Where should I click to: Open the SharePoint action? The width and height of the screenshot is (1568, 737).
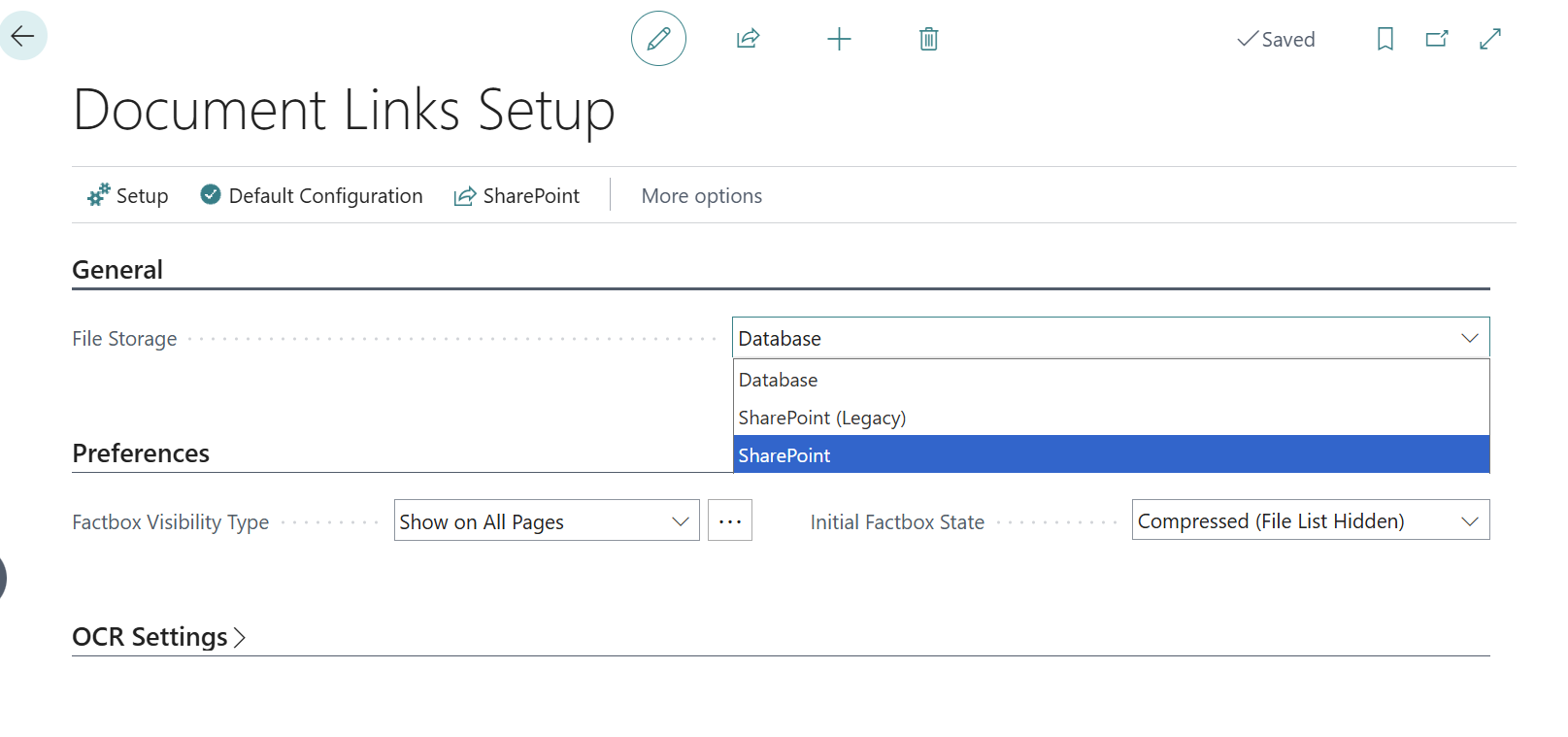(x=517, y=196)
